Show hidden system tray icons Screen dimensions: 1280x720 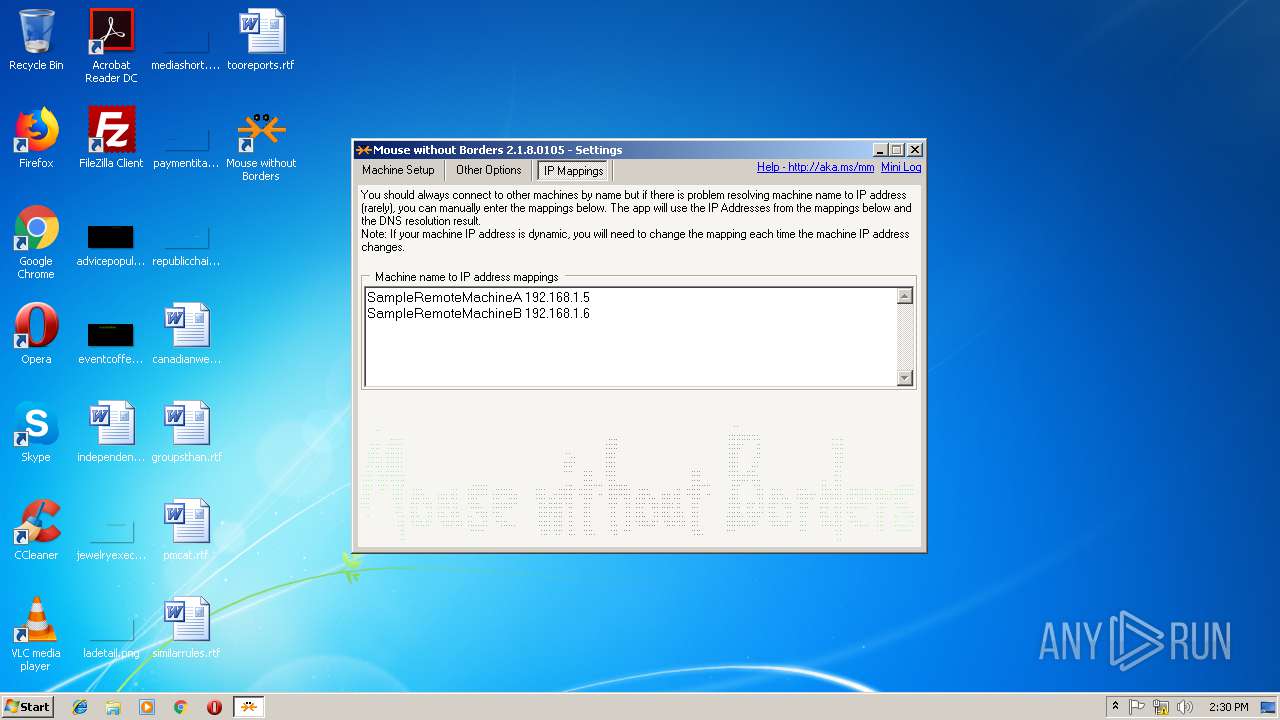pyautogui.click(x=1115, y=707)
